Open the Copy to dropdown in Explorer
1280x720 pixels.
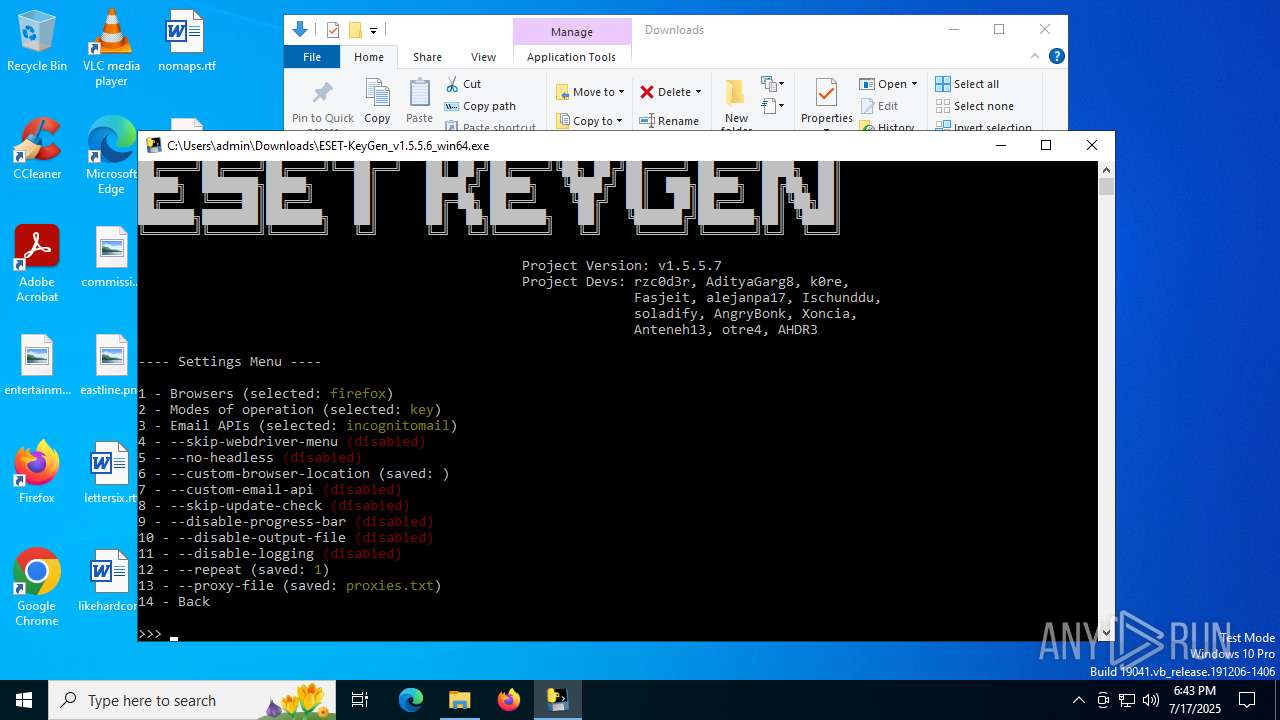(590, 121)
